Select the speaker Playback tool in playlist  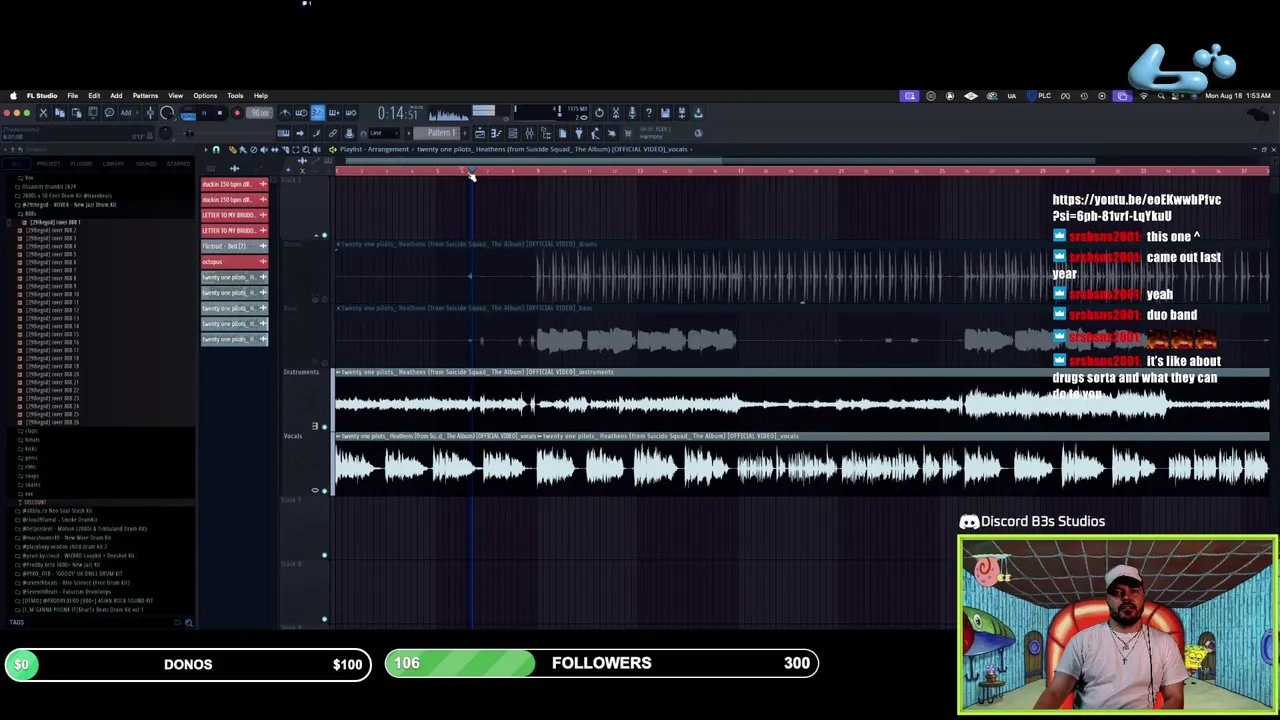pos(316,149)
